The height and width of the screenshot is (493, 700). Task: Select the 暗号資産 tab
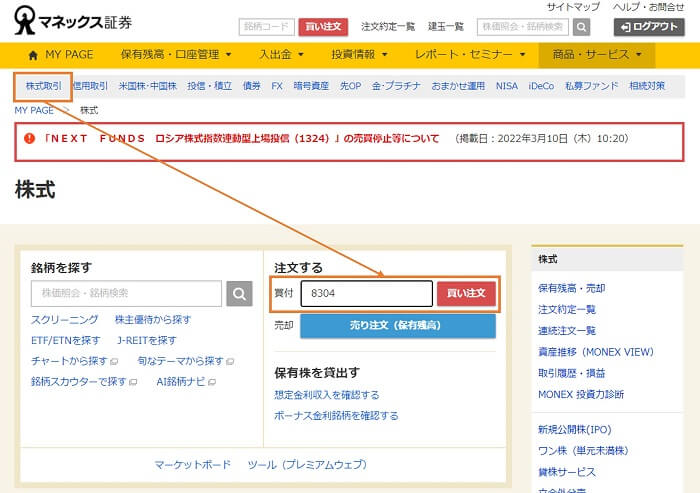click(x=311, y=86)
